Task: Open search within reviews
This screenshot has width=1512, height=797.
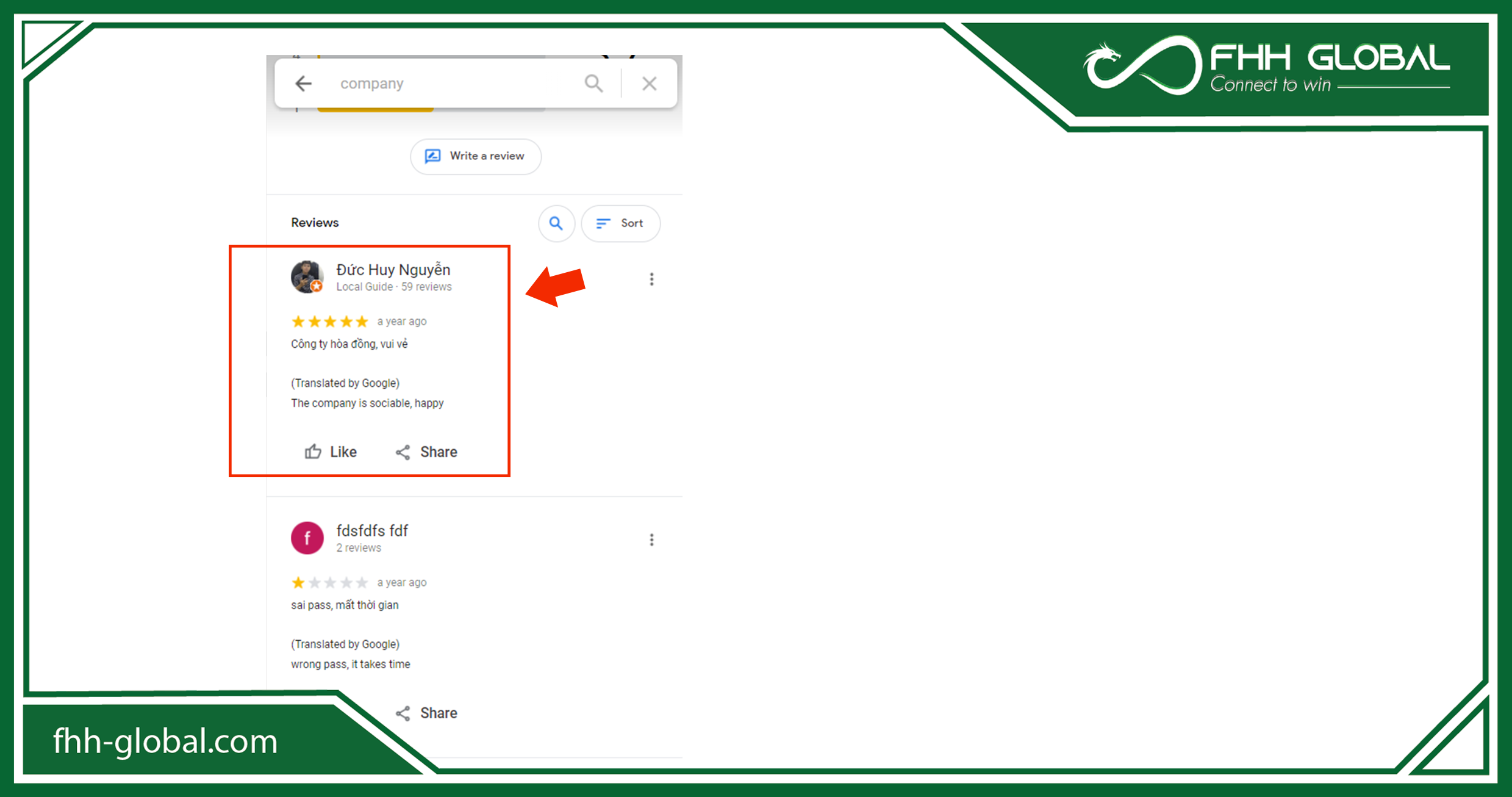Action: 556,223
